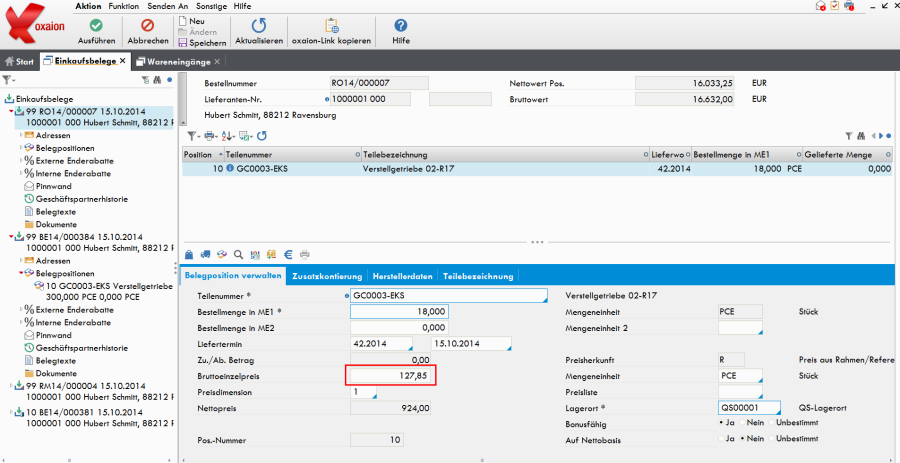Screen dimensions: 900x463
Task: Open the table A-Z sort dropdown
Action: pyautogui.click(x=227, y=136)
